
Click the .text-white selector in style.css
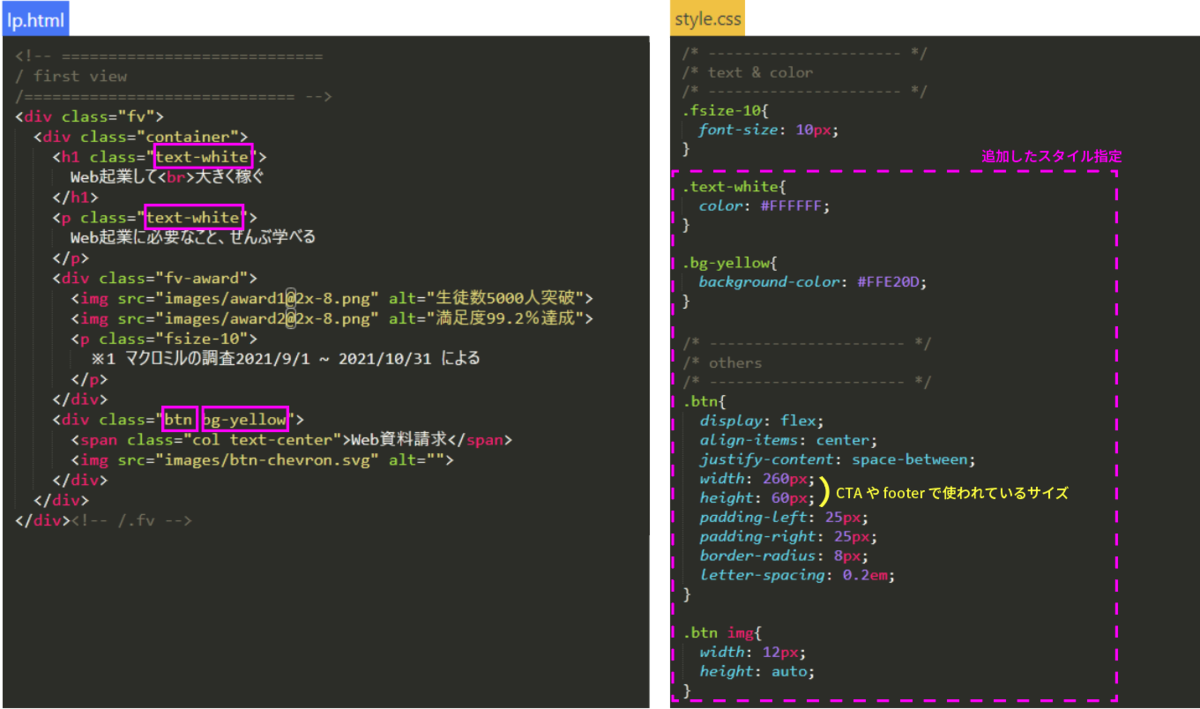(x=731, y=187)
